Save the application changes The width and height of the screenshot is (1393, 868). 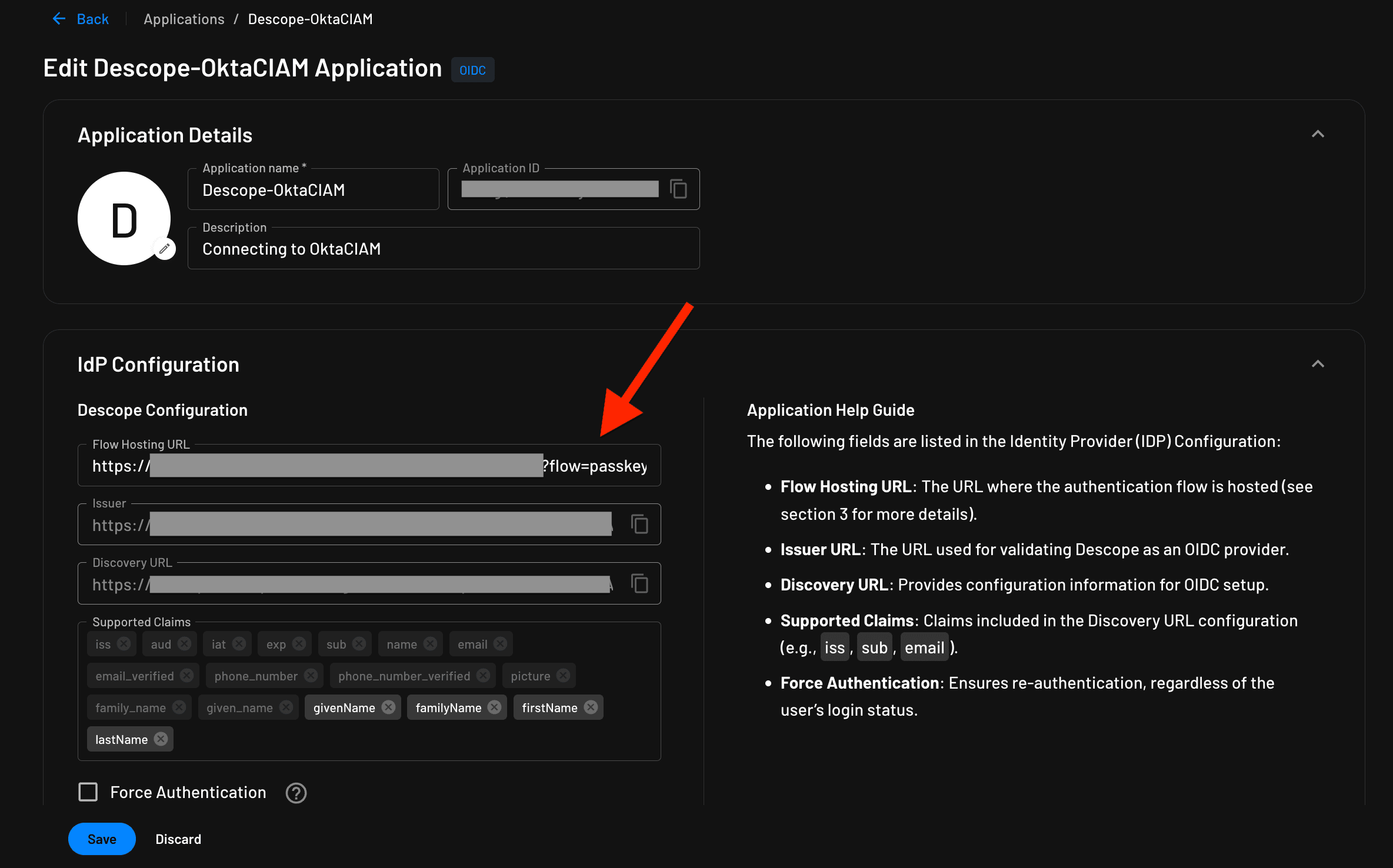tap(101, 839)
